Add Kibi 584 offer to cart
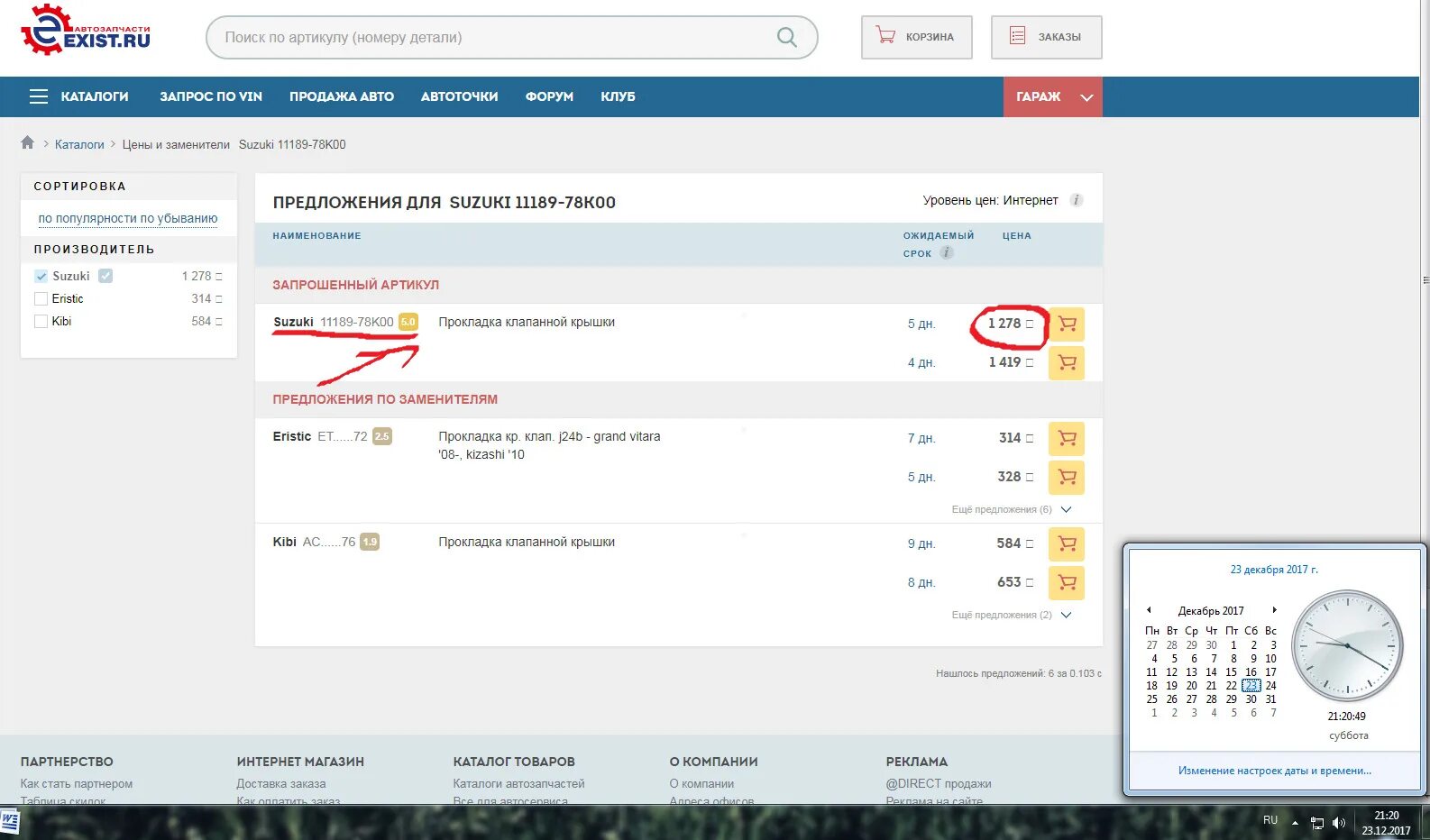 [x=1067, y=543]
